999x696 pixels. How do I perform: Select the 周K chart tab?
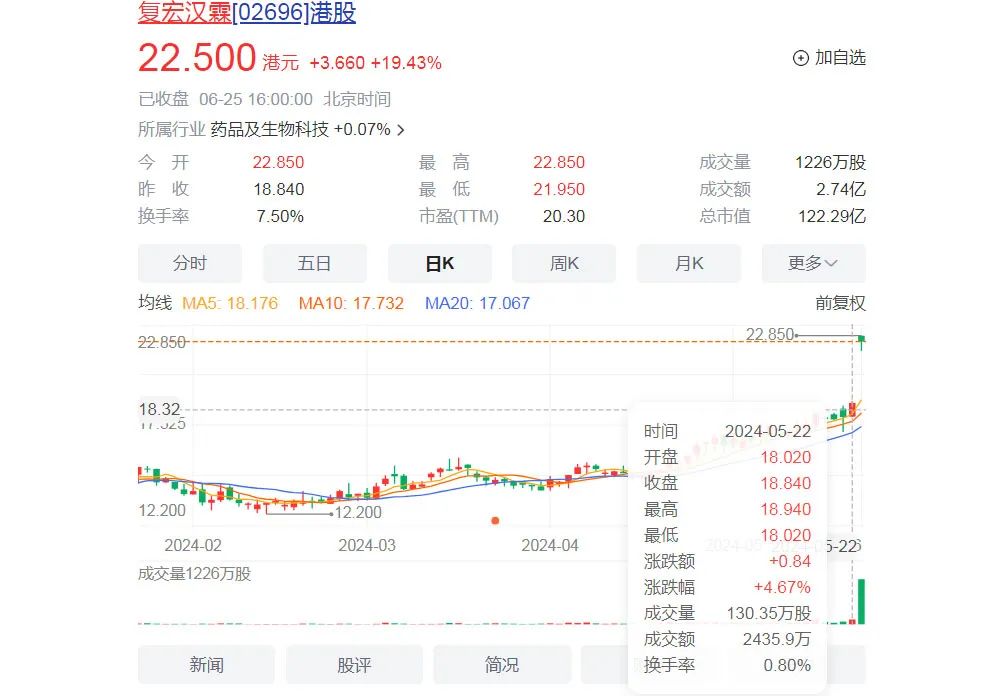tap(564, 263)
